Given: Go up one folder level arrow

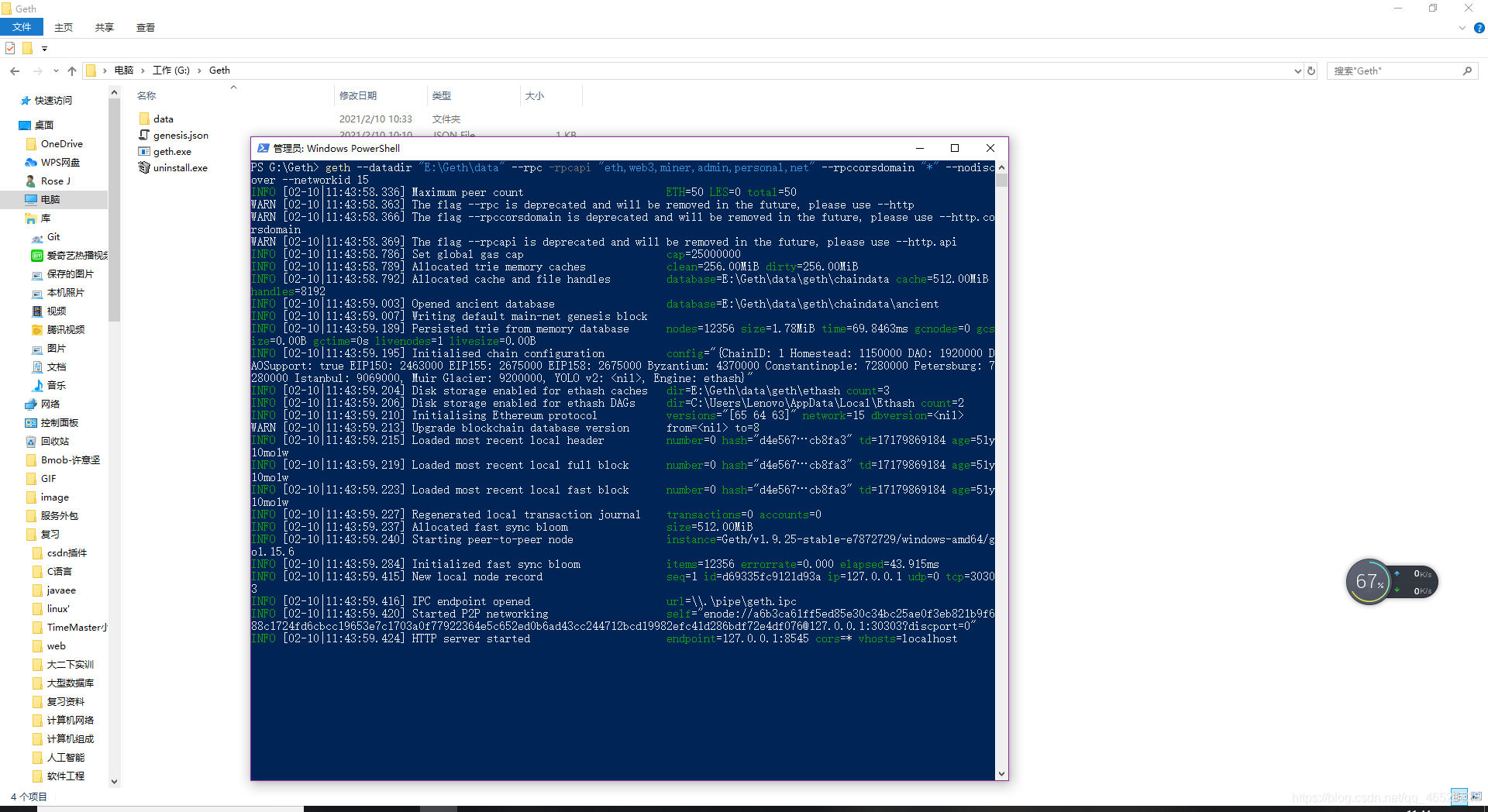Looking at the screenshot, I should 72,71.
